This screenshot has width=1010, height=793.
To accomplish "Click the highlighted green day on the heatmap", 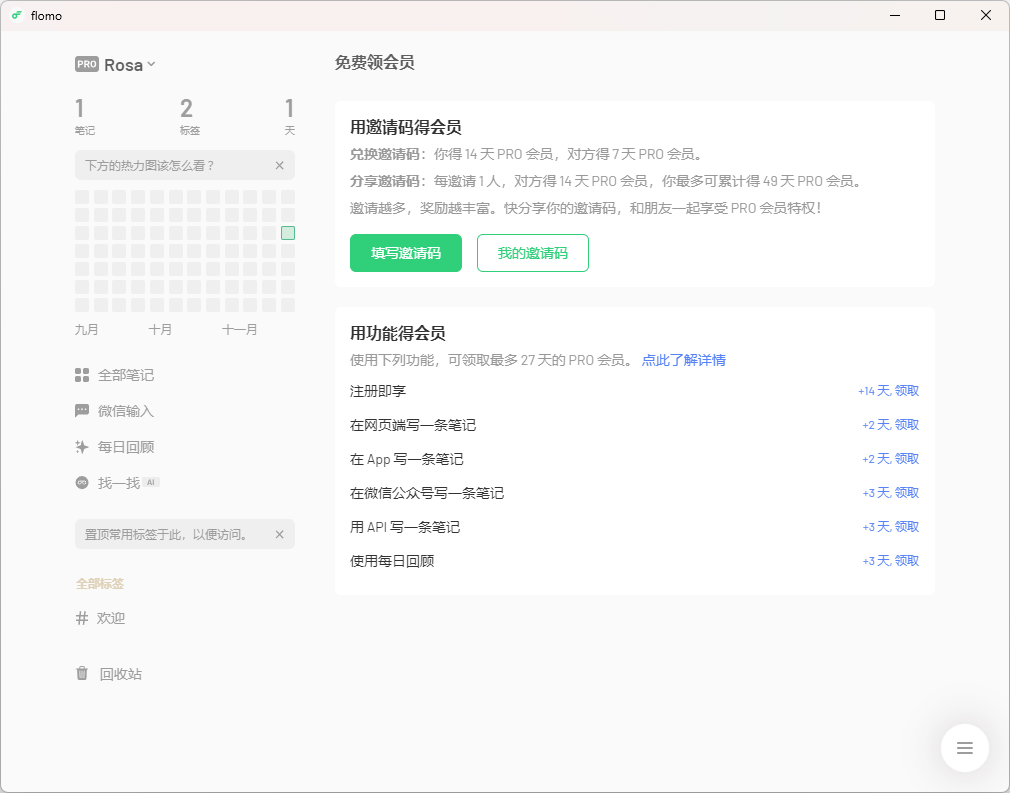I will point(287,232).
